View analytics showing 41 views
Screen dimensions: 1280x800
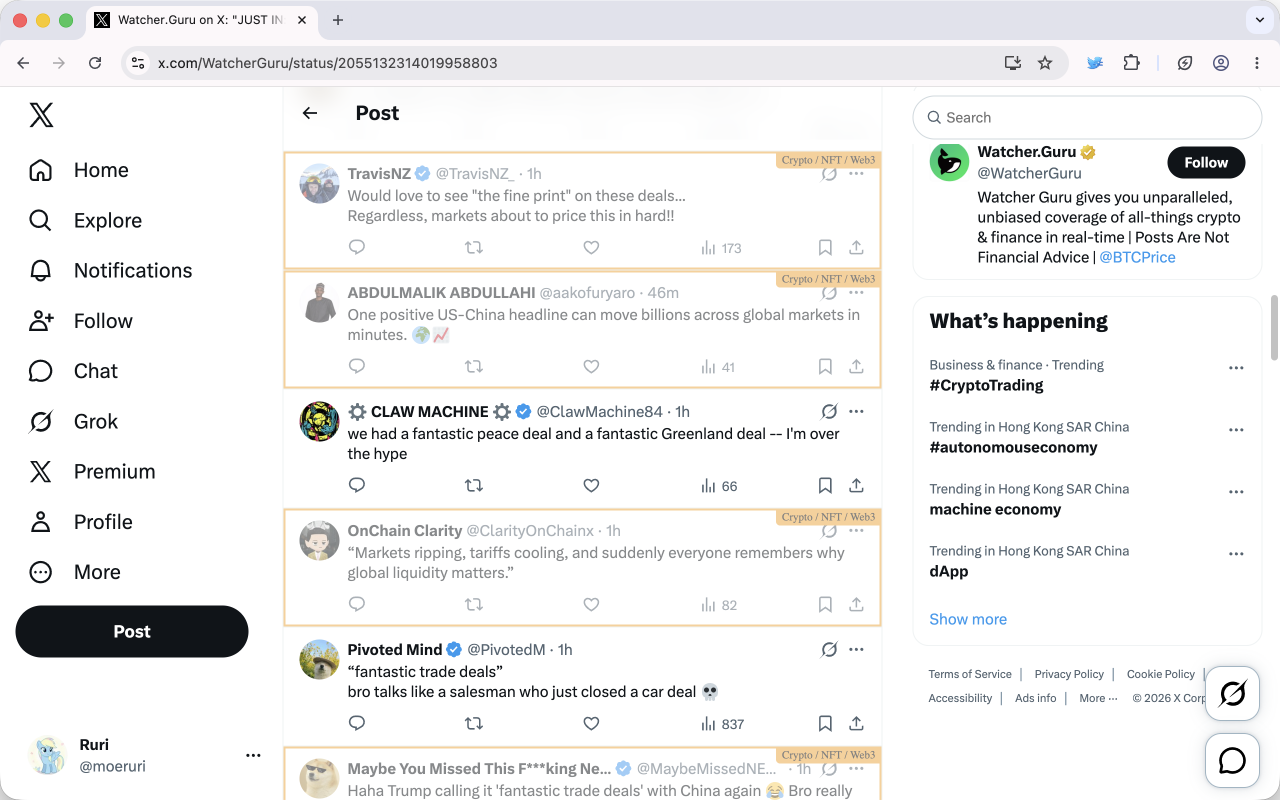coord(718,367)
